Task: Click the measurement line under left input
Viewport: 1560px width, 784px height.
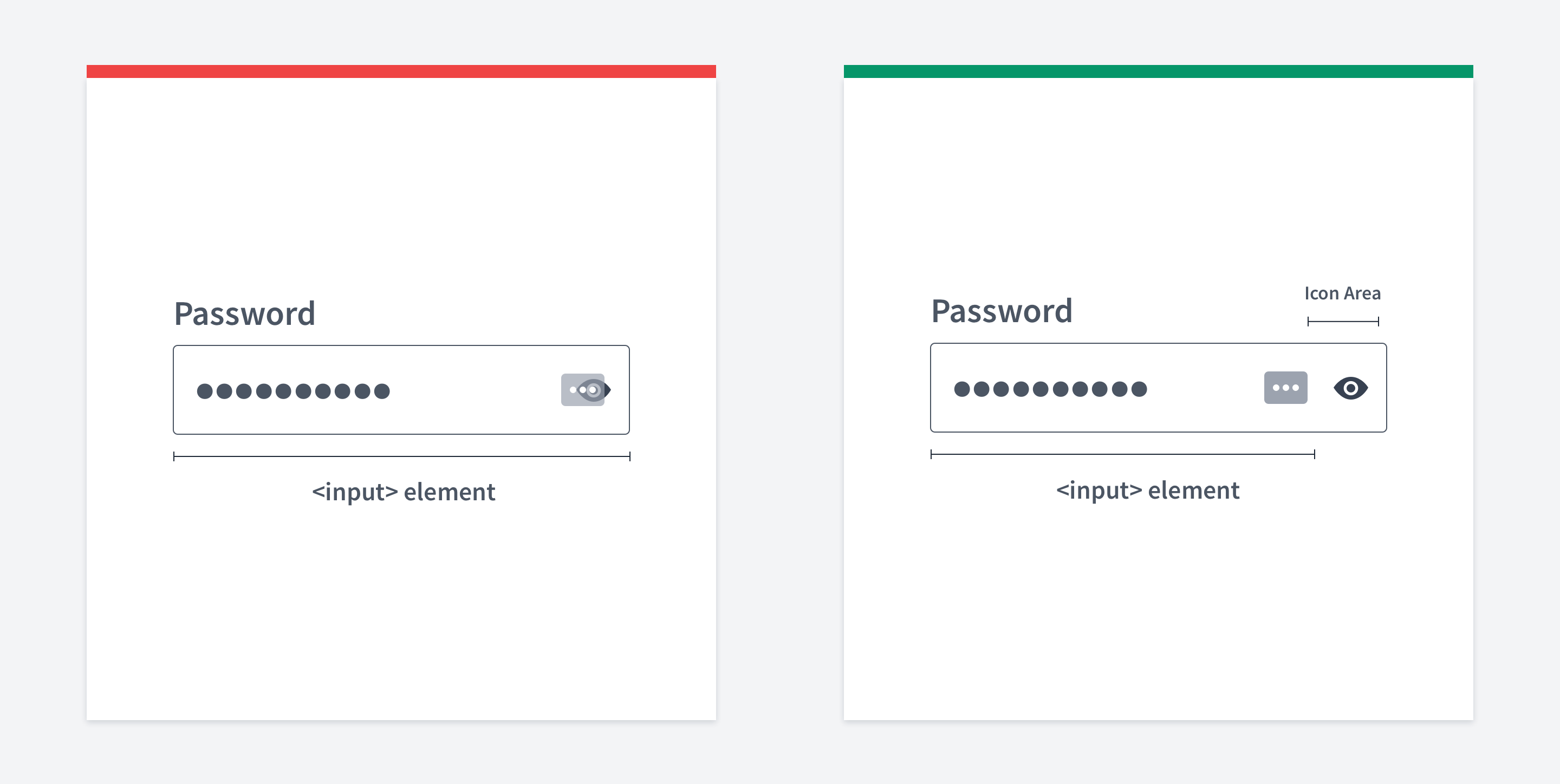Action: [401, 456]
